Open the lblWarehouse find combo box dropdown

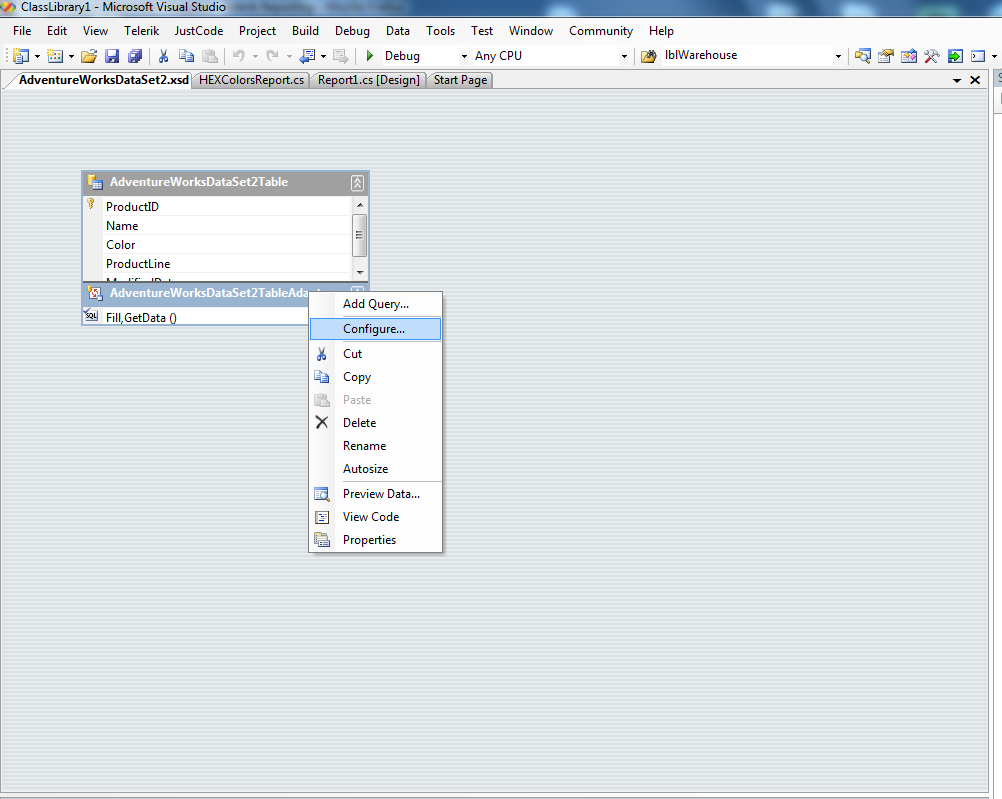[x=838, y=56]
